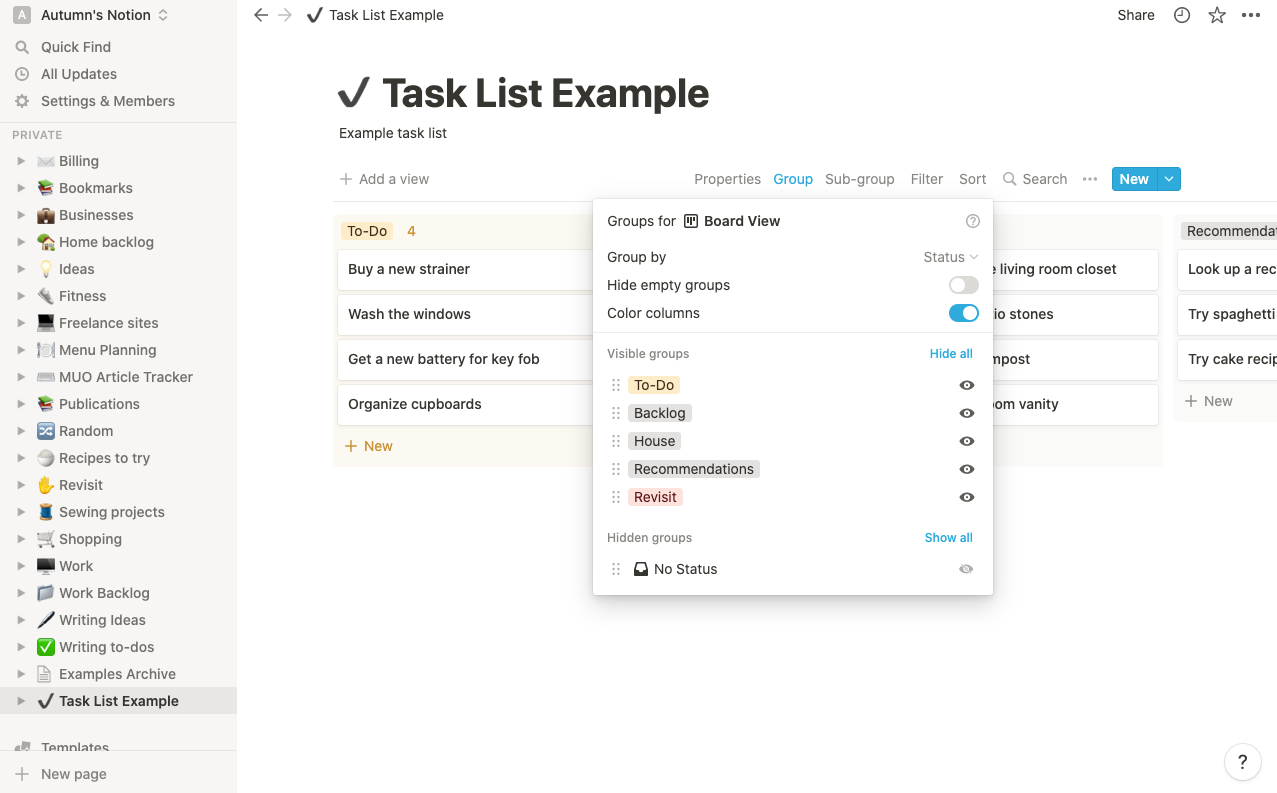Screen dimensions: 1277x793
Task: Open the New button dropdown arrow
Action: click(1169, 179)
